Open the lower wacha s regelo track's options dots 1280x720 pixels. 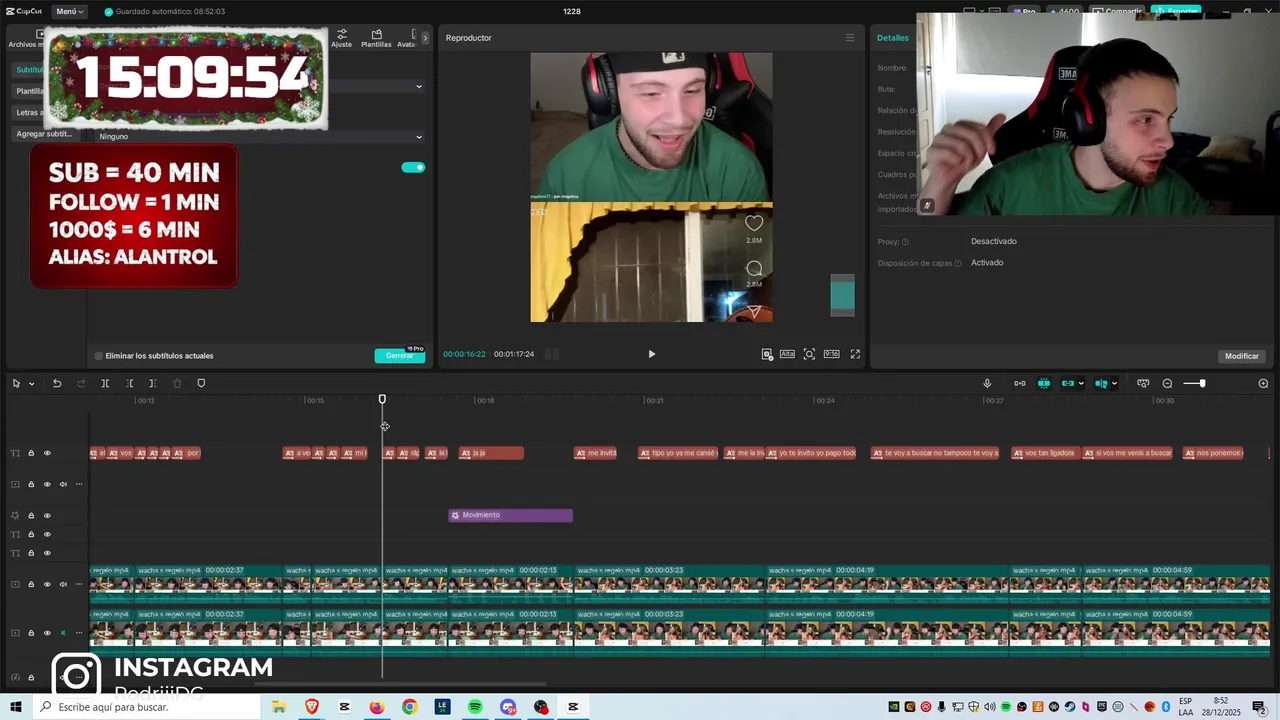(x=79, y=633)
